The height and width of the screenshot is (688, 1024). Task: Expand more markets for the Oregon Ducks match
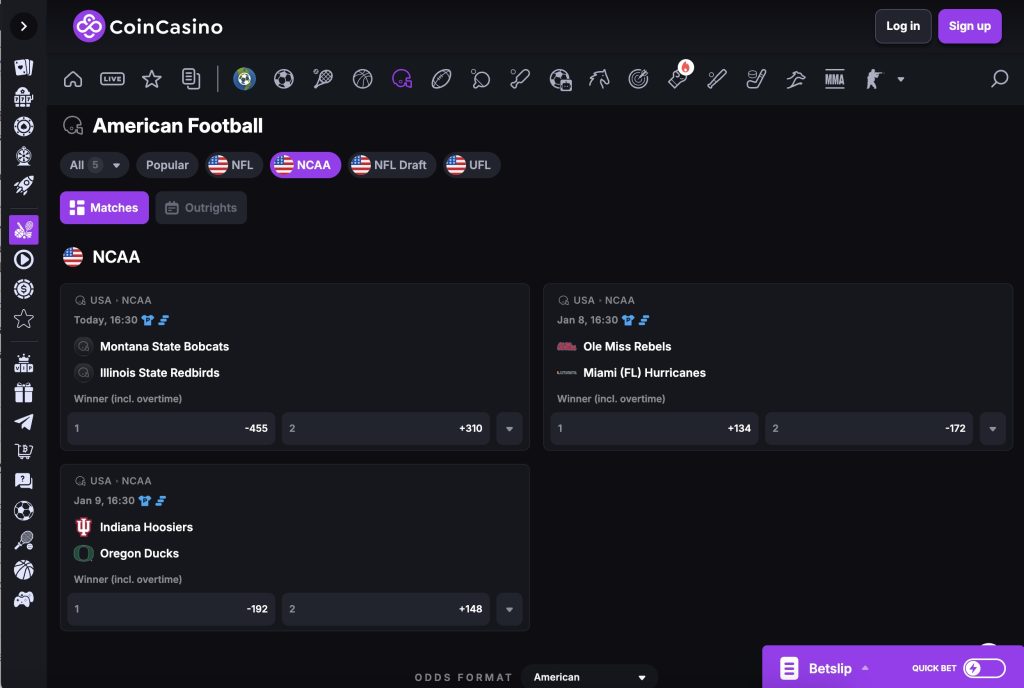click(510, 608)
